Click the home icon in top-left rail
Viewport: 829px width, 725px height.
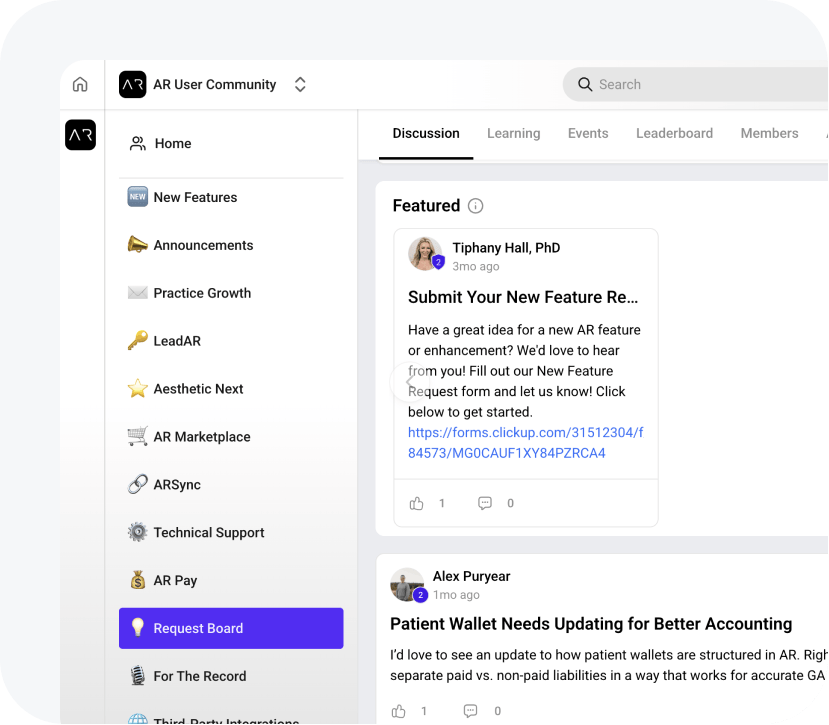(x=80, y=85)
